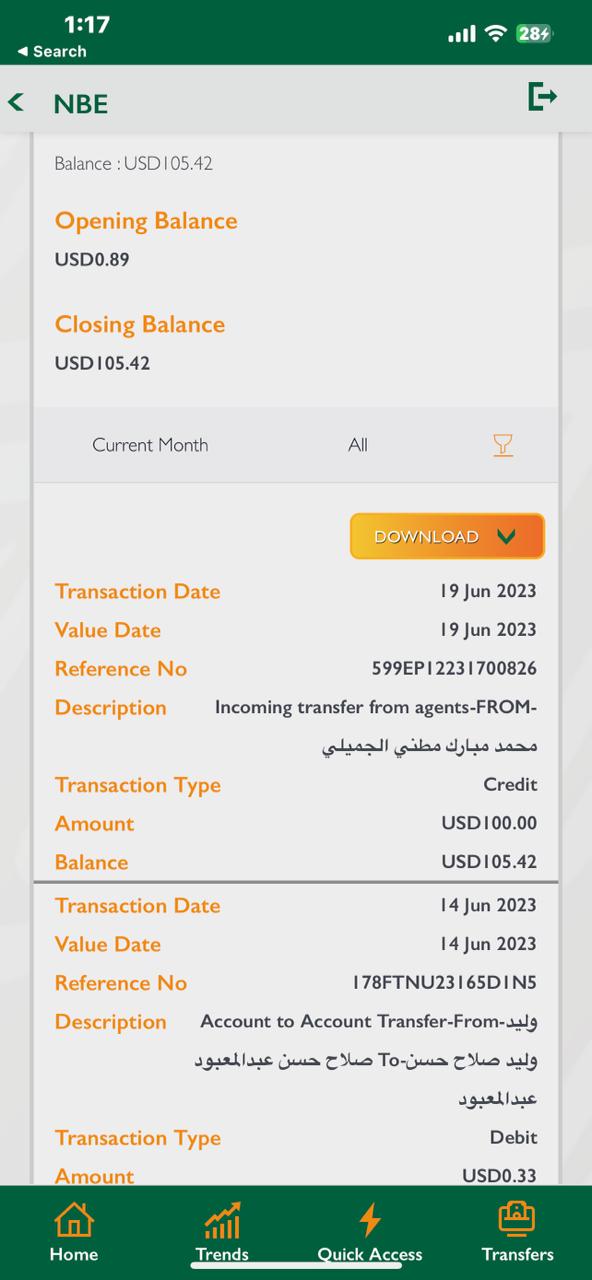Image resolution: width=592 pixels, height=1280 pixels.
Task: Switch to the Home tab label
Action: [x=74, y=1254]
